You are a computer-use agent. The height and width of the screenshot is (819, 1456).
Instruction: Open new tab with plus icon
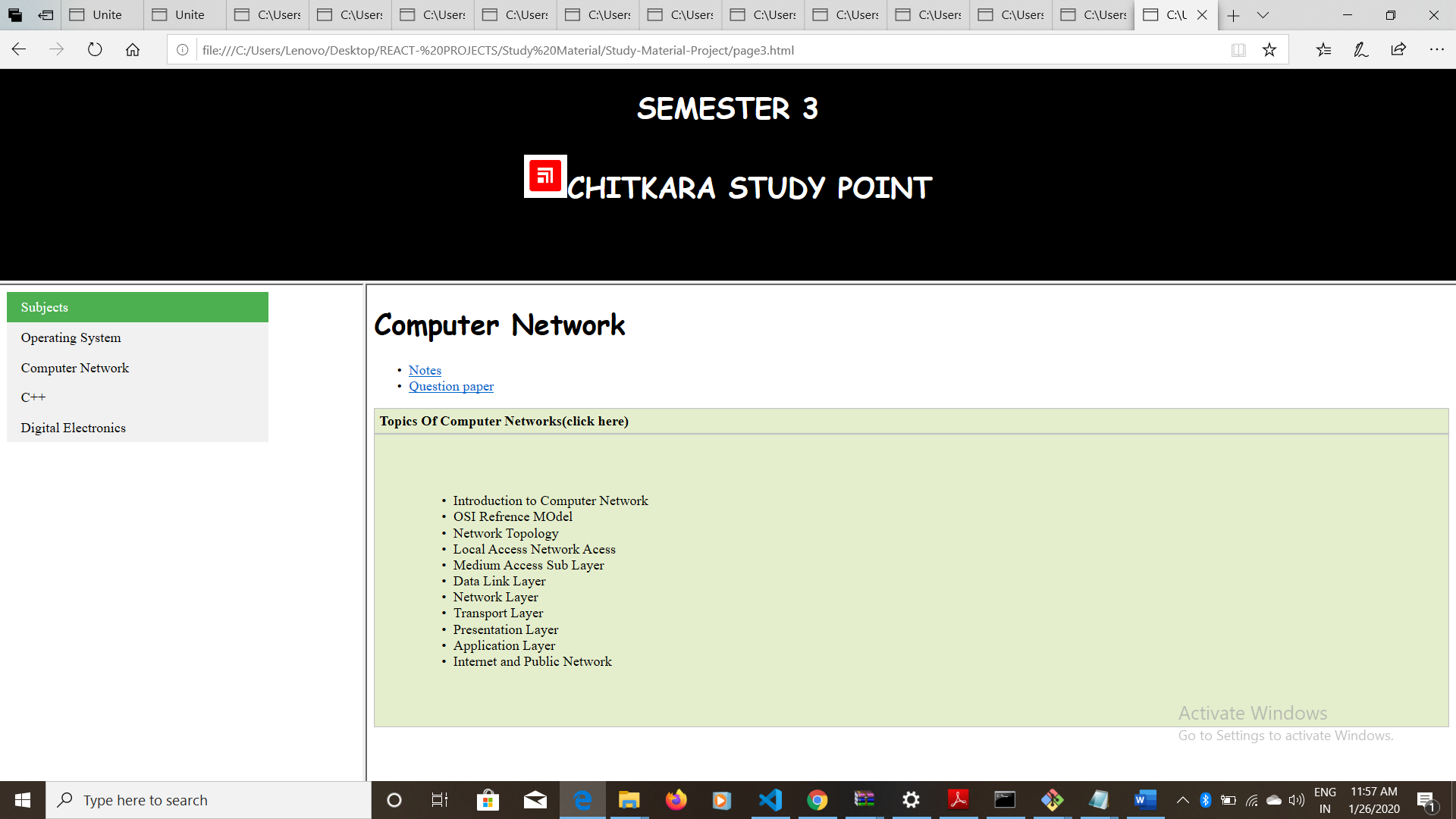(1234, 15)
